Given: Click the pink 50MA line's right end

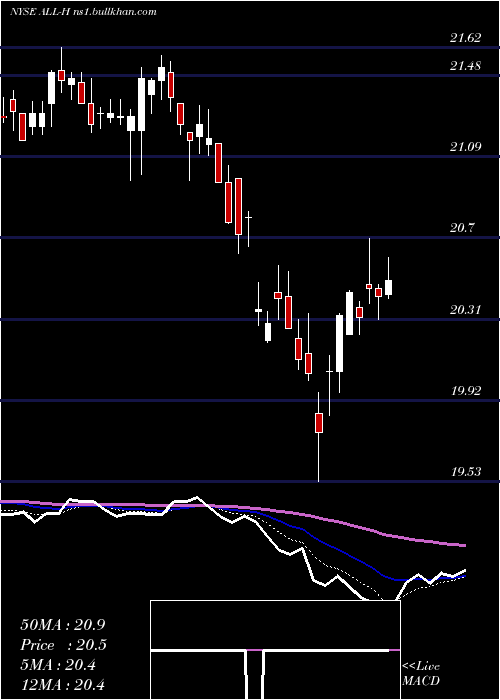Looking at the screenshot, I should coord(464,545).
